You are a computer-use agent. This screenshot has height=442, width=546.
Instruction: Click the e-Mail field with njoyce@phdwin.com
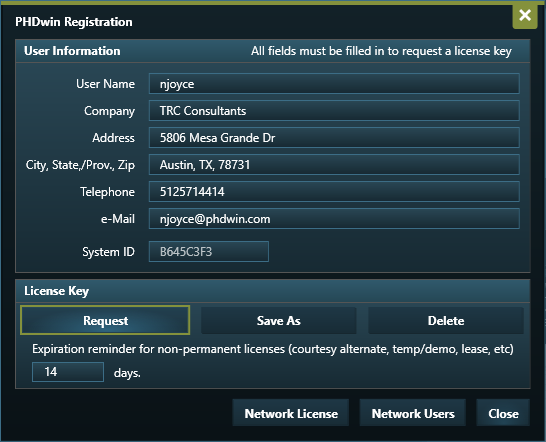pyautogui.click(x=334, y=219)
